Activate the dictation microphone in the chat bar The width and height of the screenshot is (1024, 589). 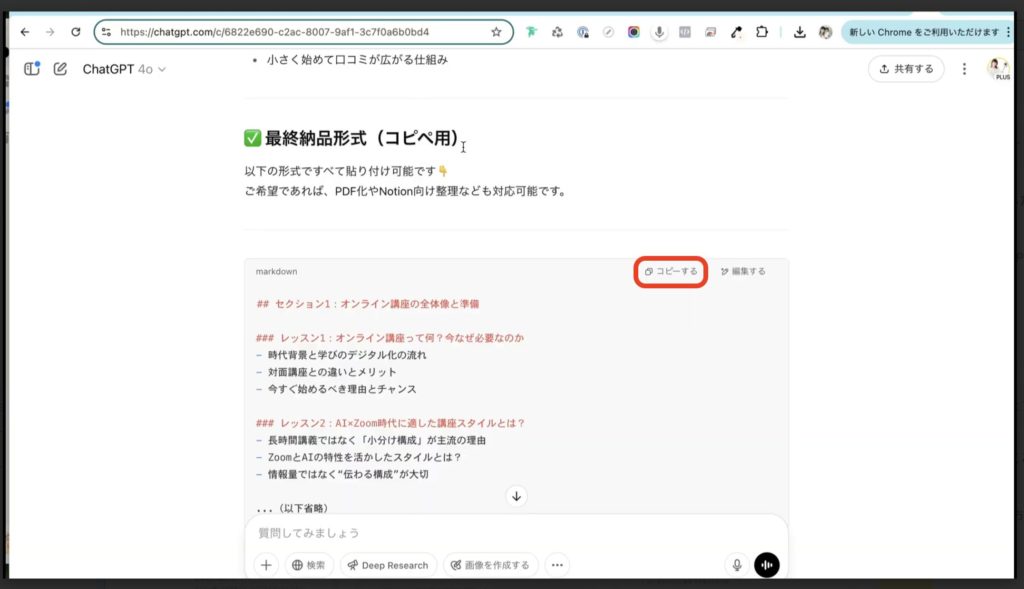coord(736,565)
